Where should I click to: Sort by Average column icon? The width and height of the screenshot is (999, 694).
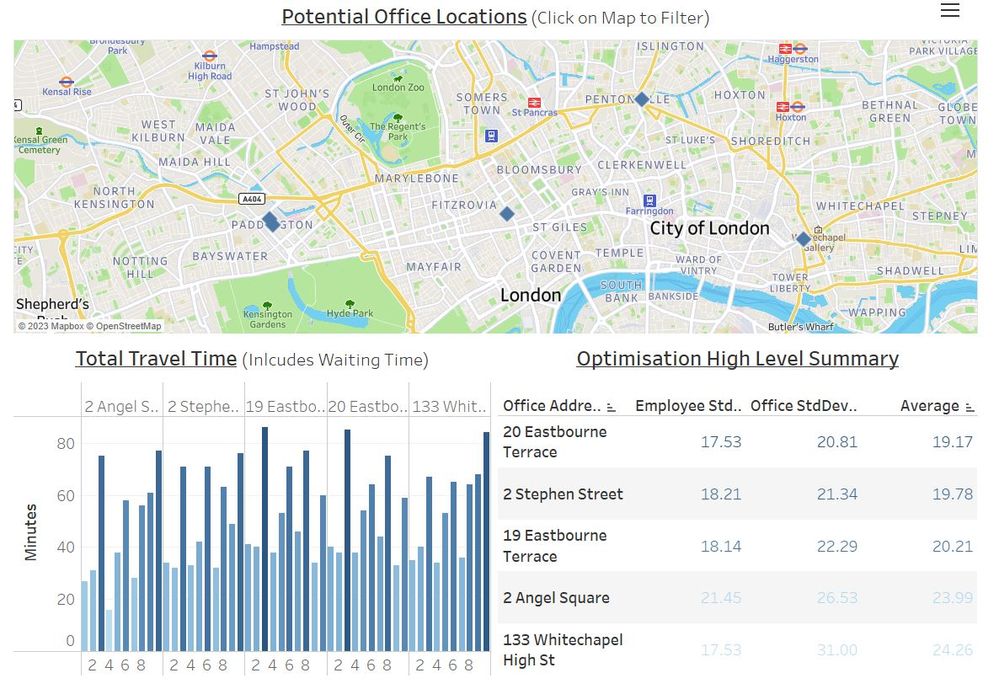pyautogui.click(x=970, y=407)
